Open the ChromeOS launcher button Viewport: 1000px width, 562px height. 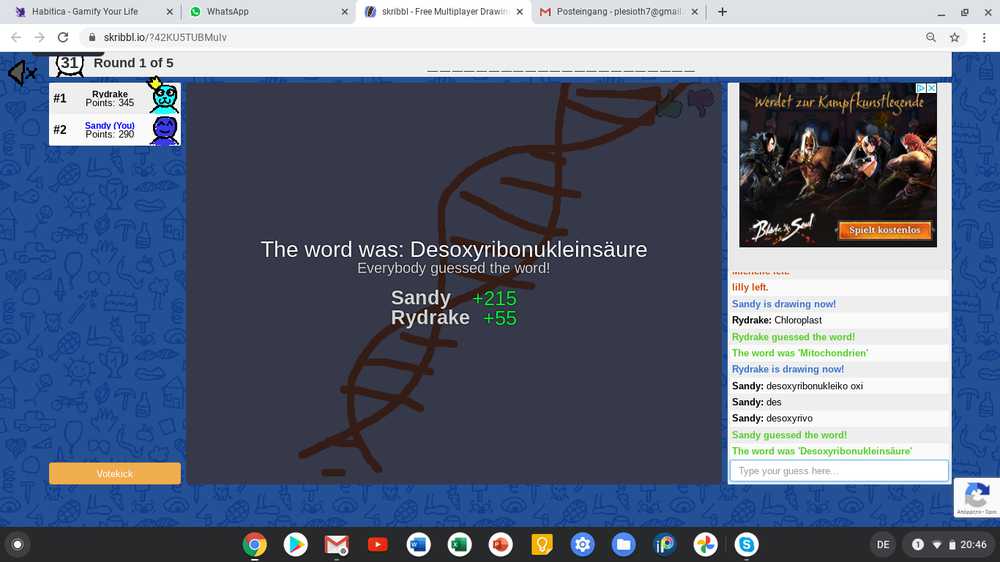click(x=16, y=545)
